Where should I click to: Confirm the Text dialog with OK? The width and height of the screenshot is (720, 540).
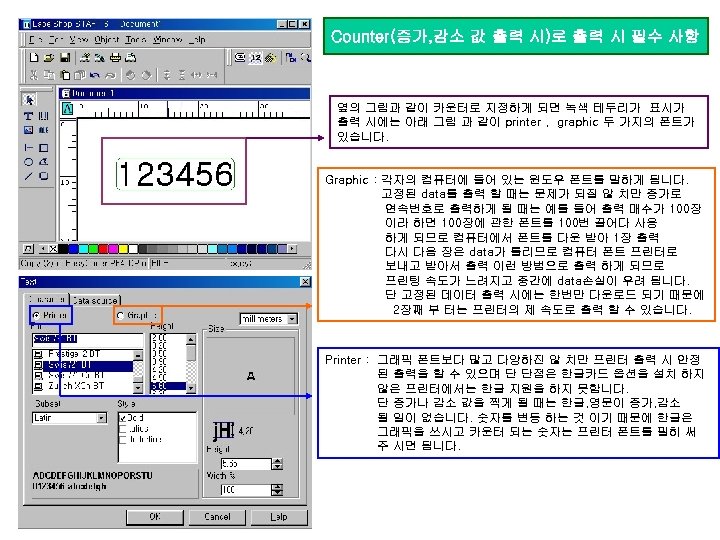coord(155,517)
